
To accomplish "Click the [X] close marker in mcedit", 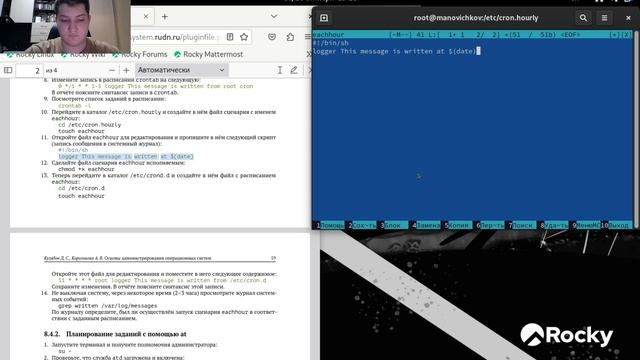I will 627,35.
